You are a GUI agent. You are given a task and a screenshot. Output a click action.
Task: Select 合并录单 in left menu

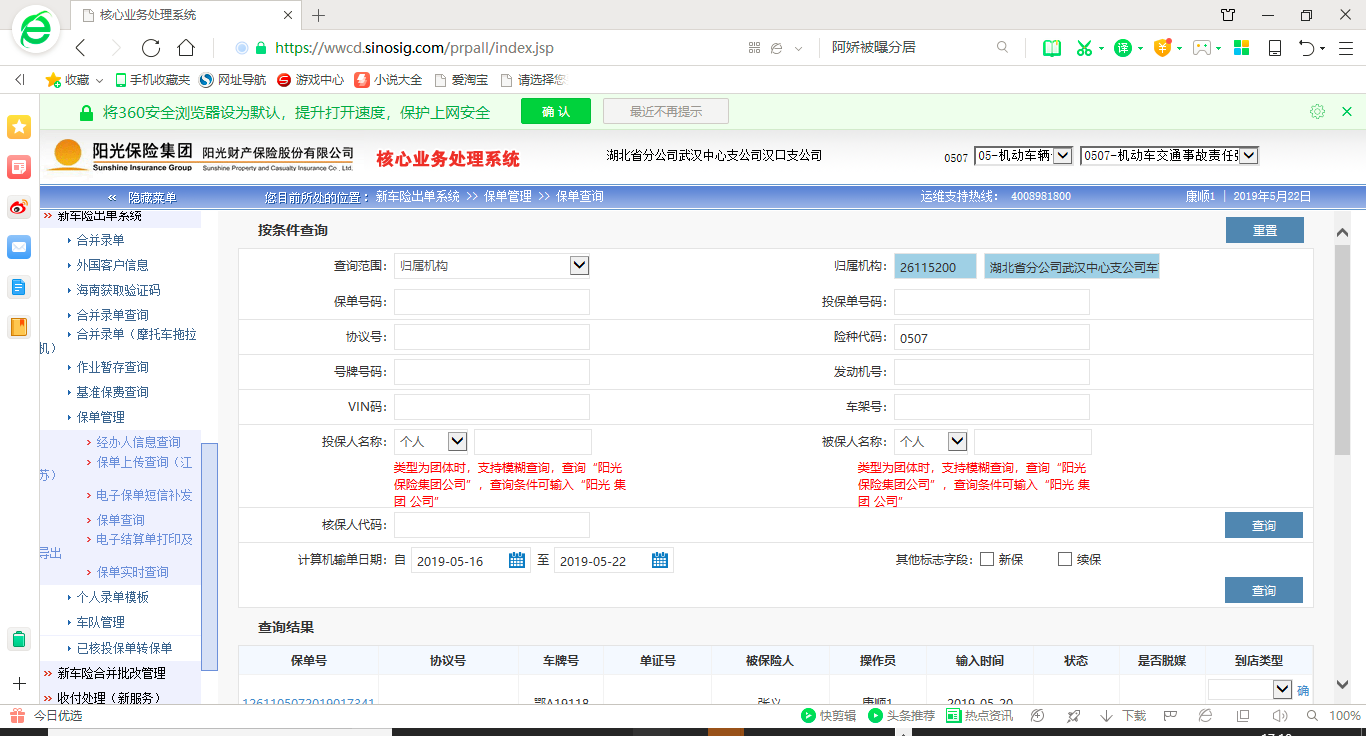(100, 240)
